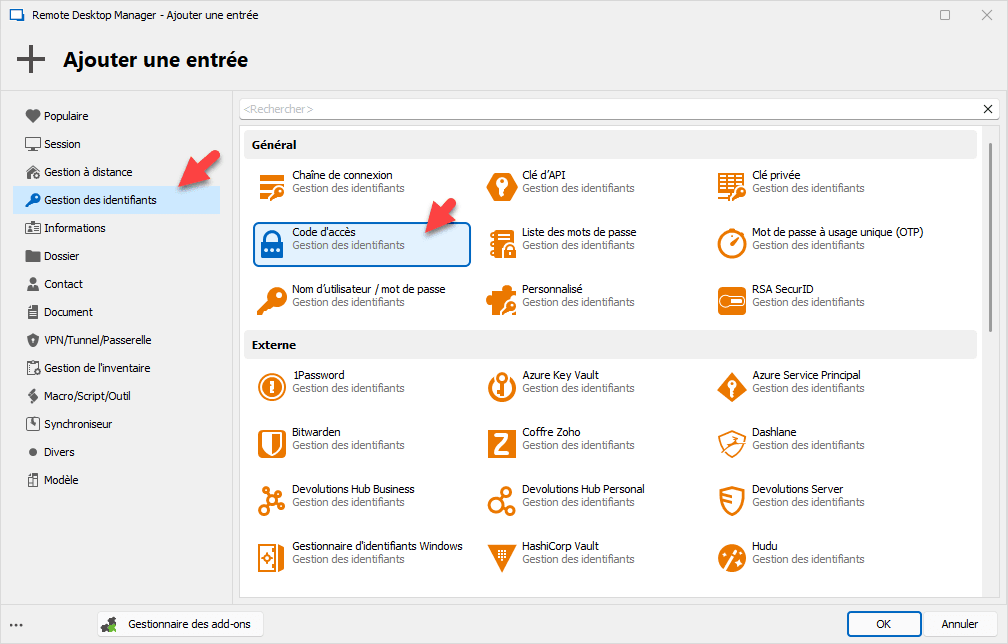Choose the 1Password credential icon
This screenshot has width=1008, height=644.
coord(271,387)
